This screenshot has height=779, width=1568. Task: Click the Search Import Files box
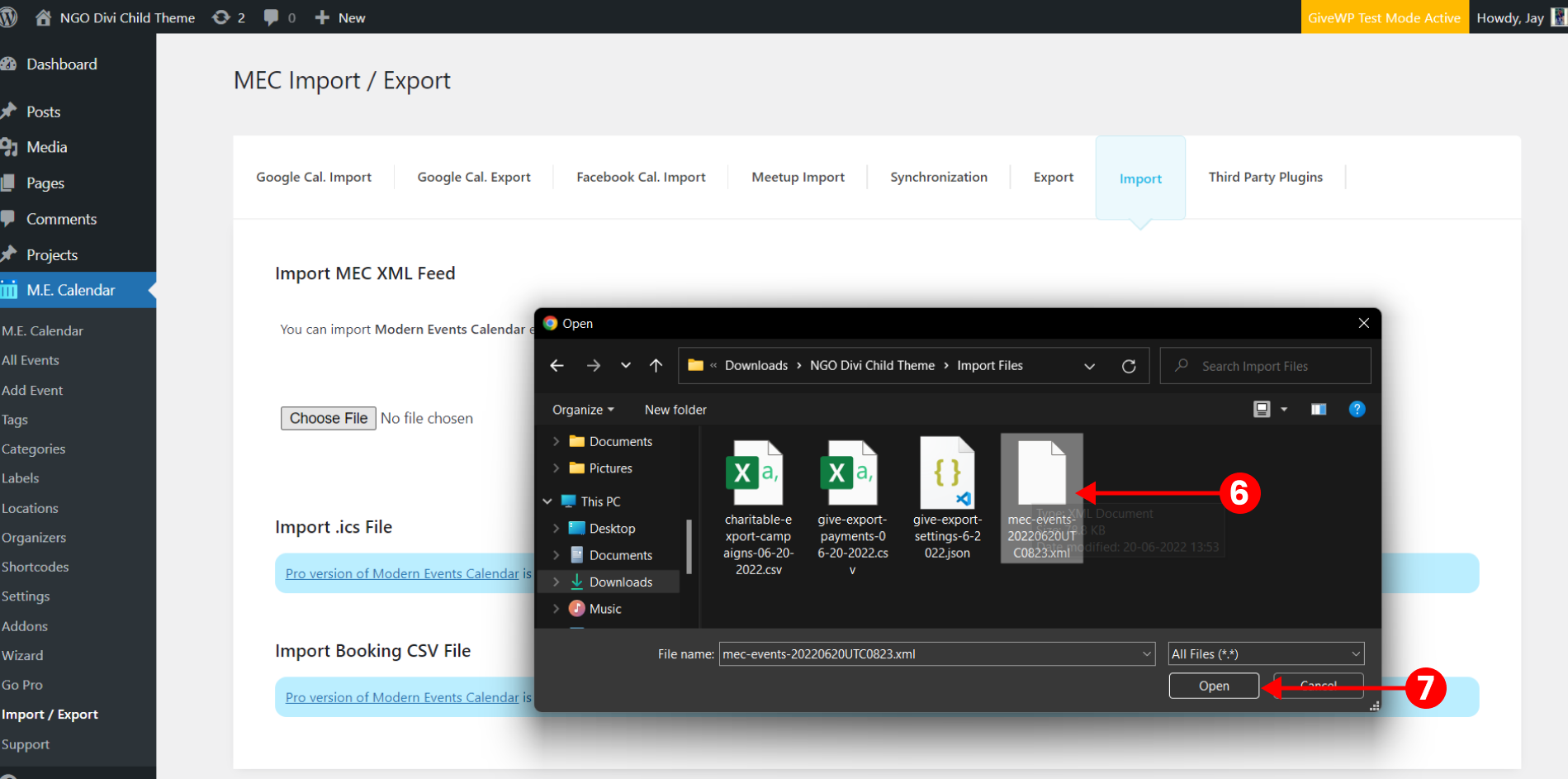click(1265, 366)
